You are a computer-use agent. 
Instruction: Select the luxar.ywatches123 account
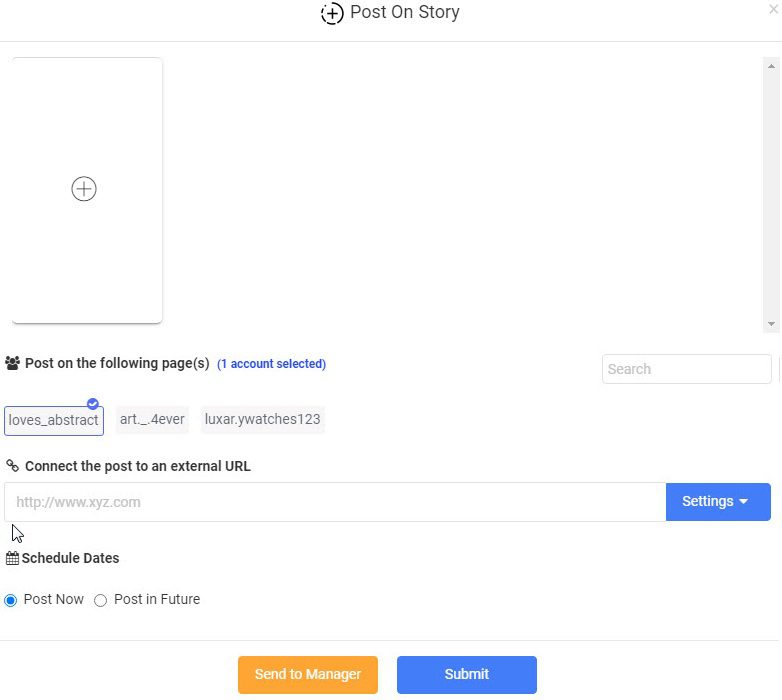coord(262,420)
